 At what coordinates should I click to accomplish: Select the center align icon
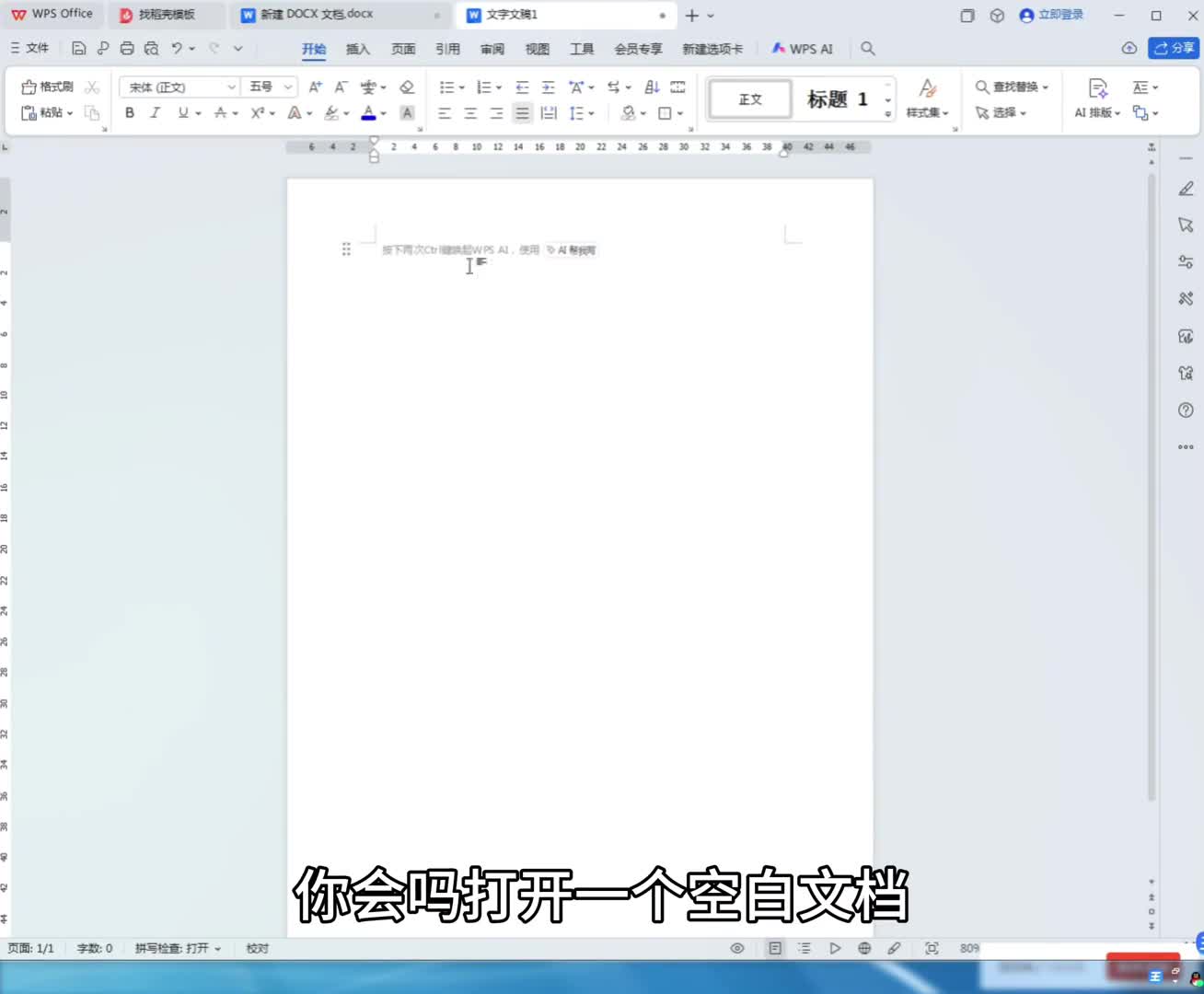point(470,113)
